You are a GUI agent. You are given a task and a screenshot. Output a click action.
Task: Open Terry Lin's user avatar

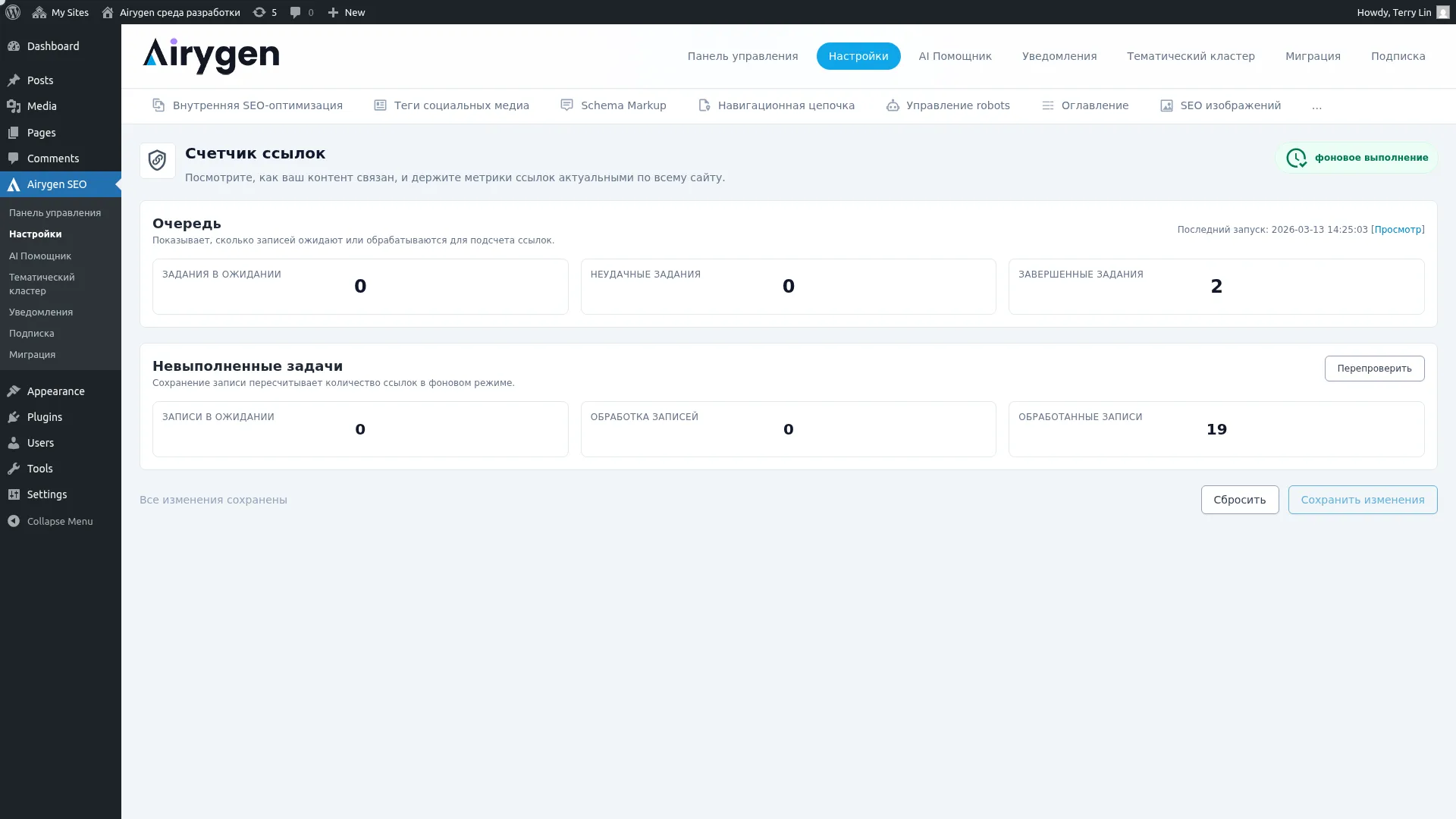(1442, 12)
